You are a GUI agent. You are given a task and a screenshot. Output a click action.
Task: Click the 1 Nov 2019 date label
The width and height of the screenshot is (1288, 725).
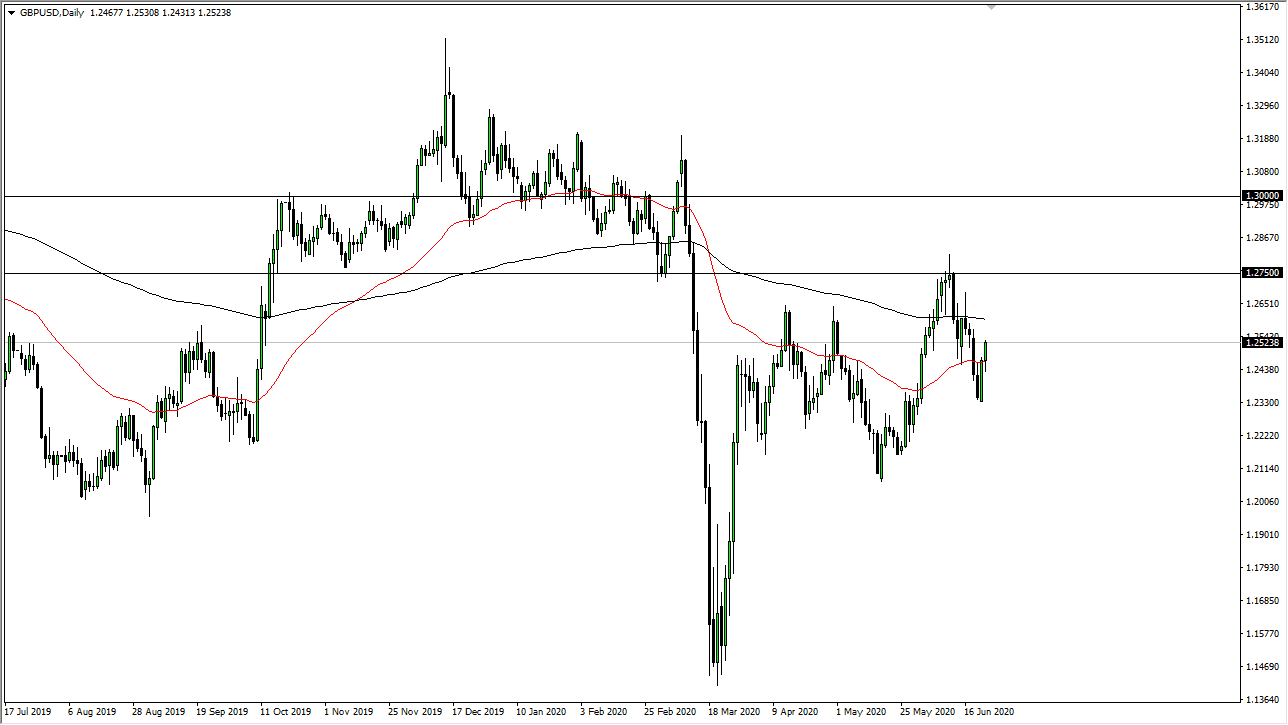pos(349,713)
